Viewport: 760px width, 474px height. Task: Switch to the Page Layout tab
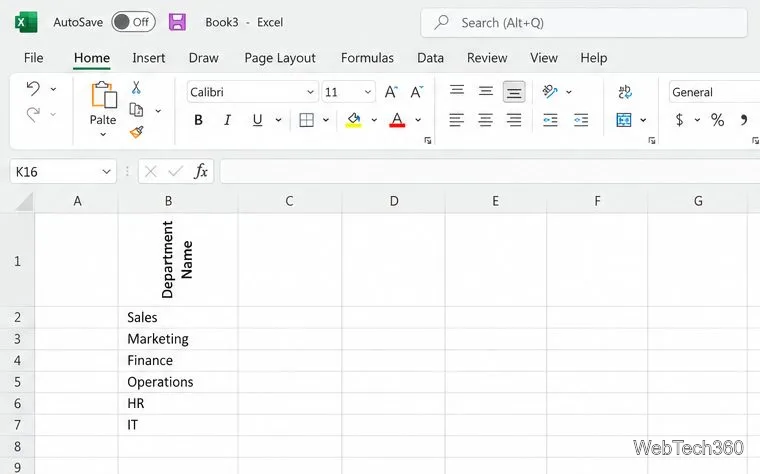[x=280, y=58]
